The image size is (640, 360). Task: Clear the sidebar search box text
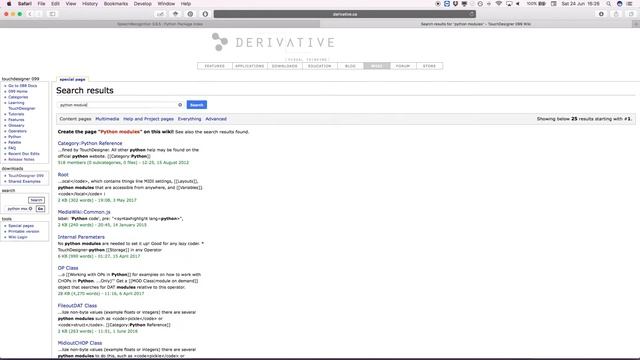tap(30, 209)
